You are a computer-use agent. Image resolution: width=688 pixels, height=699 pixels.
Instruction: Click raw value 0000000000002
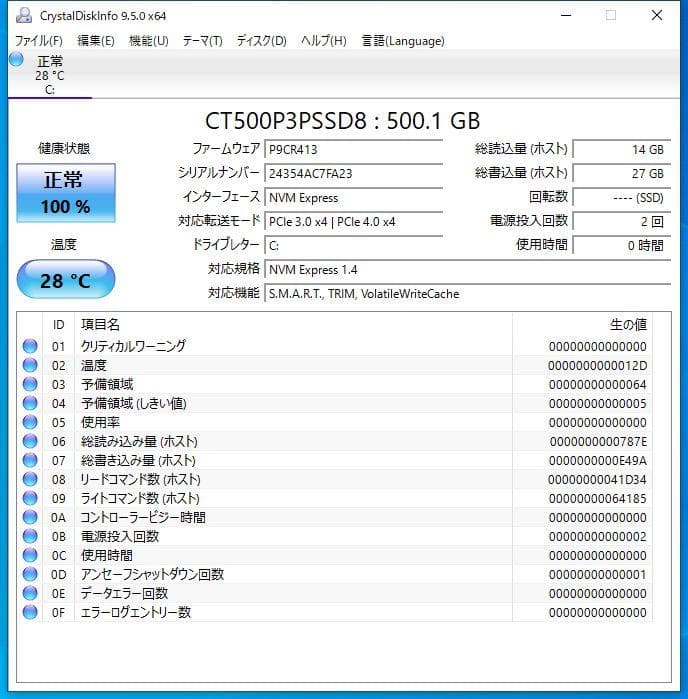[x=597, y=537]
